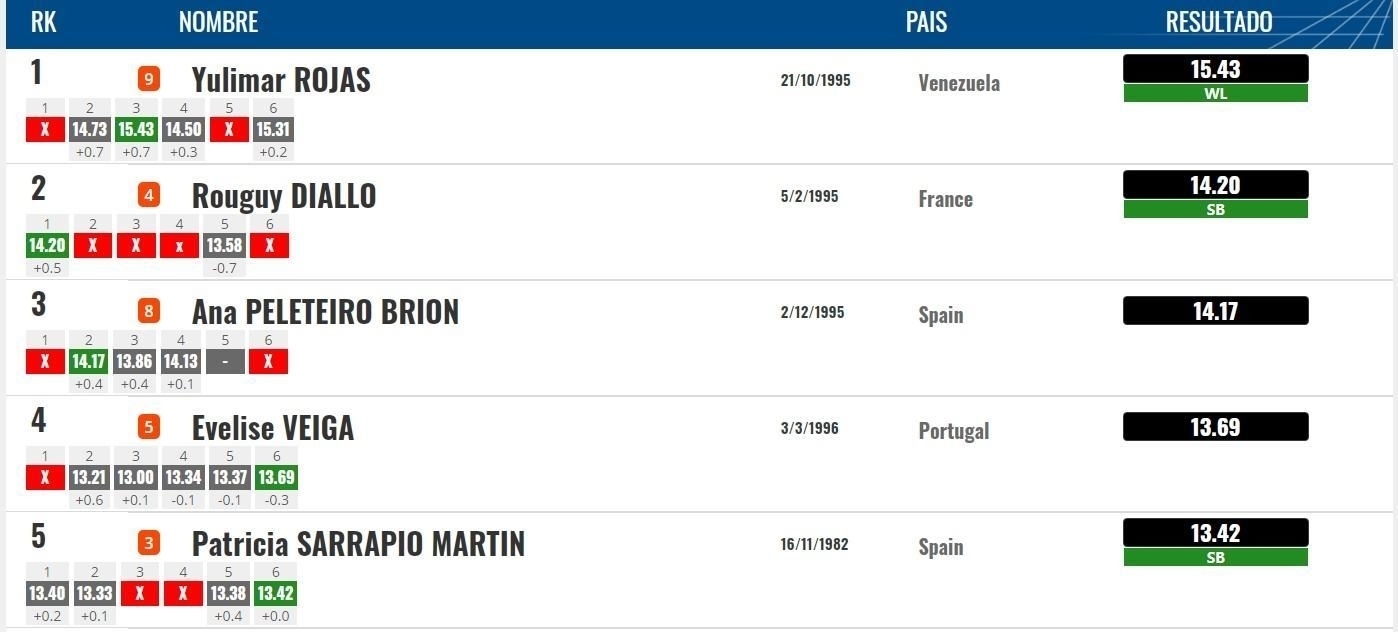The height and width of the screenshot is (632, 1398).
Task: Click orange bib number 5 badge
Action: click(149, 427)
